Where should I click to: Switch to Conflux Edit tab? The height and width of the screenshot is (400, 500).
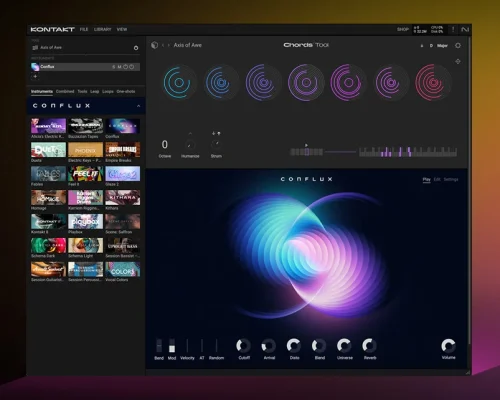point(437,179)
